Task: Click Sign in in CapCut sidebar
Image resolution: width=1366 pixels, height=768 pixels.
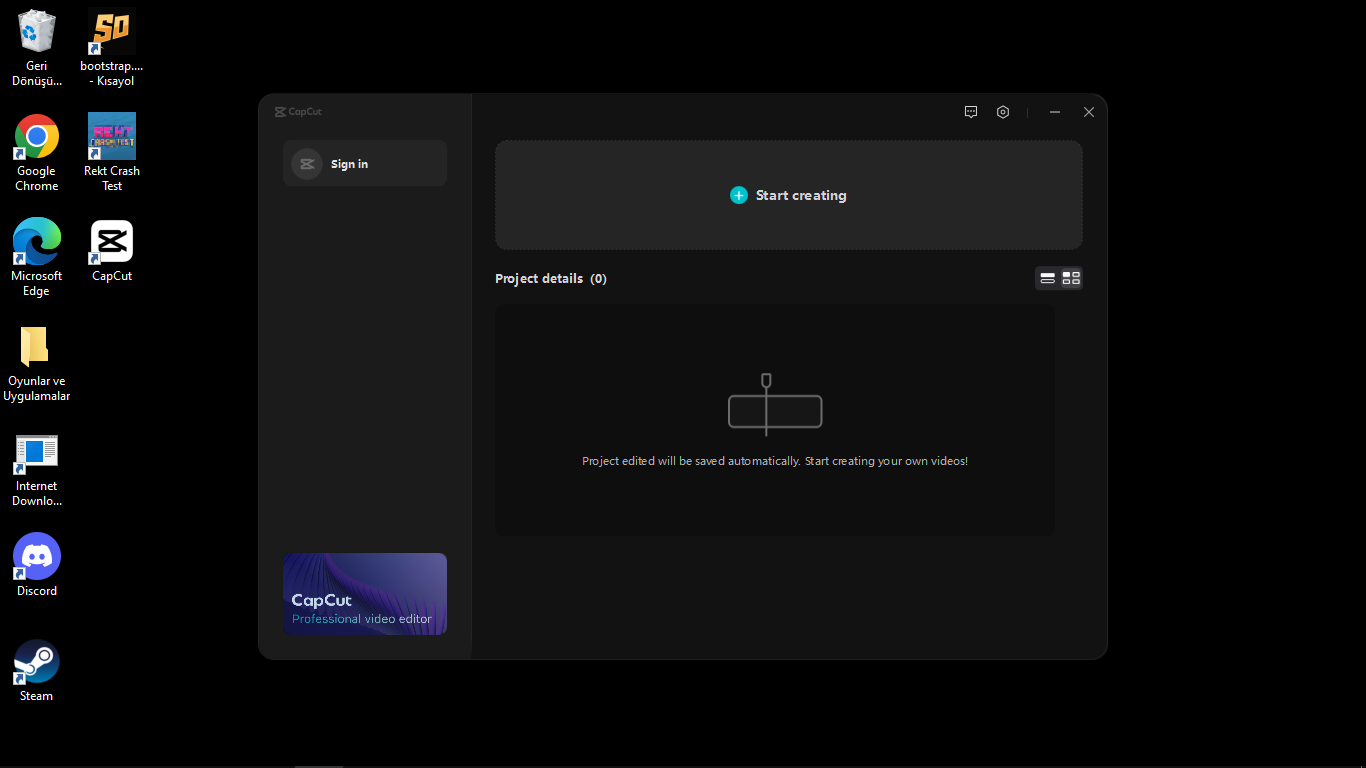Action: [x=365, y=163]
